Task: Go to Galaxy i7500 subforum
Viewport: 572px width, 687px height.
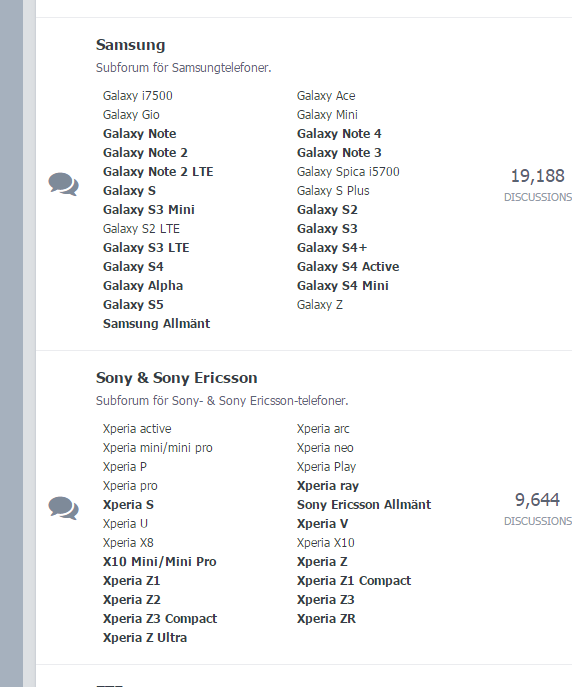Action: point(138,96)
